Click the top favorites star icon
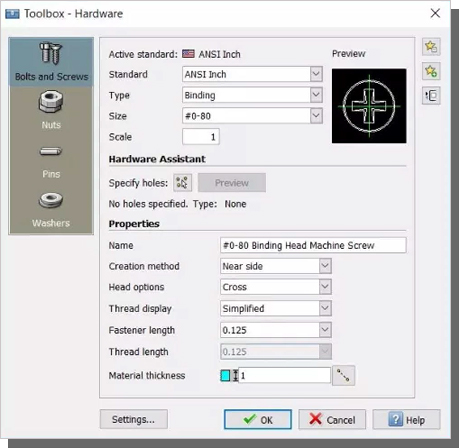 coord(431,47)
